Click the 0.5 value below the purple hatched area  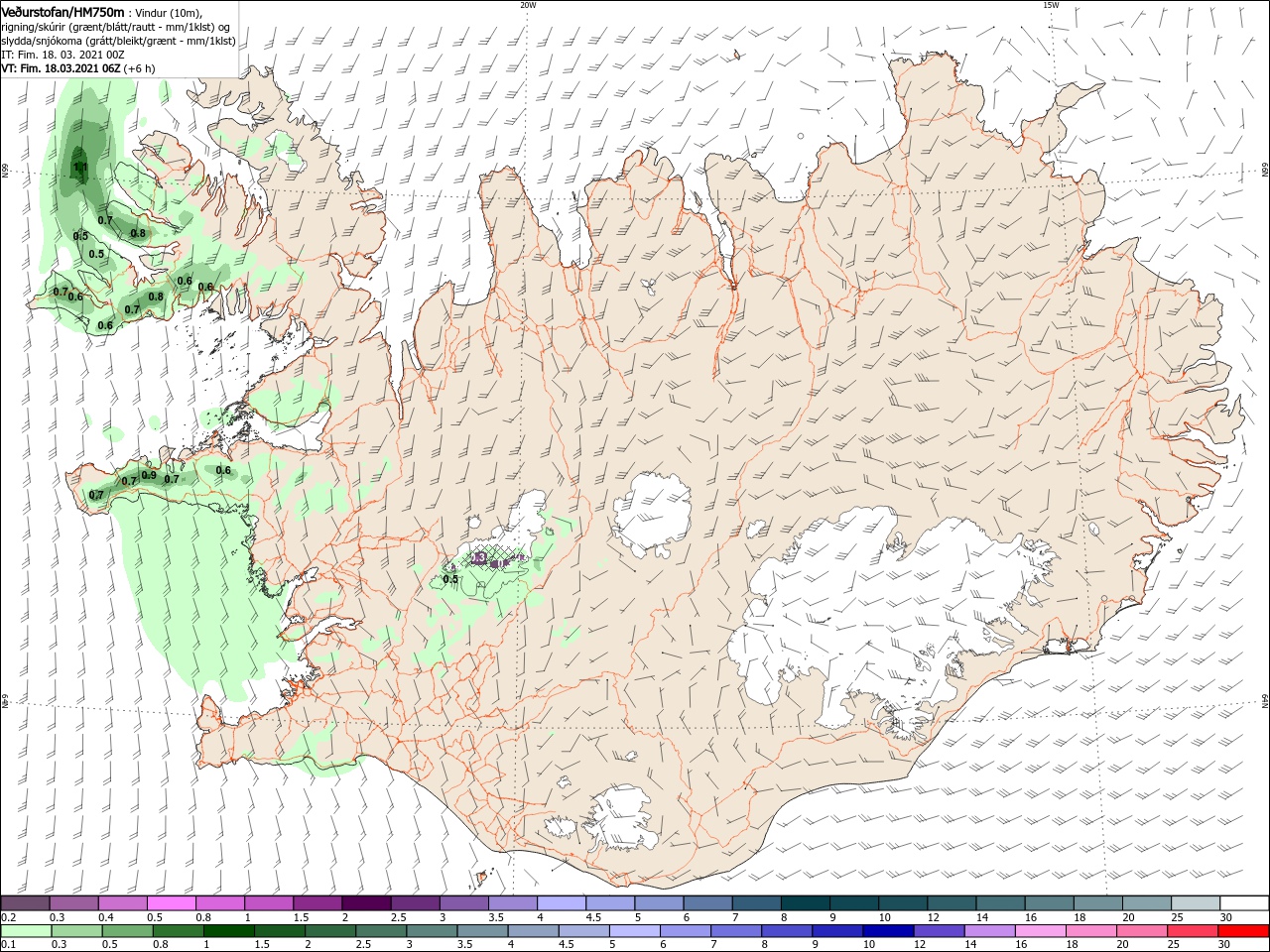pyautogui.click(x=450, y=579)
